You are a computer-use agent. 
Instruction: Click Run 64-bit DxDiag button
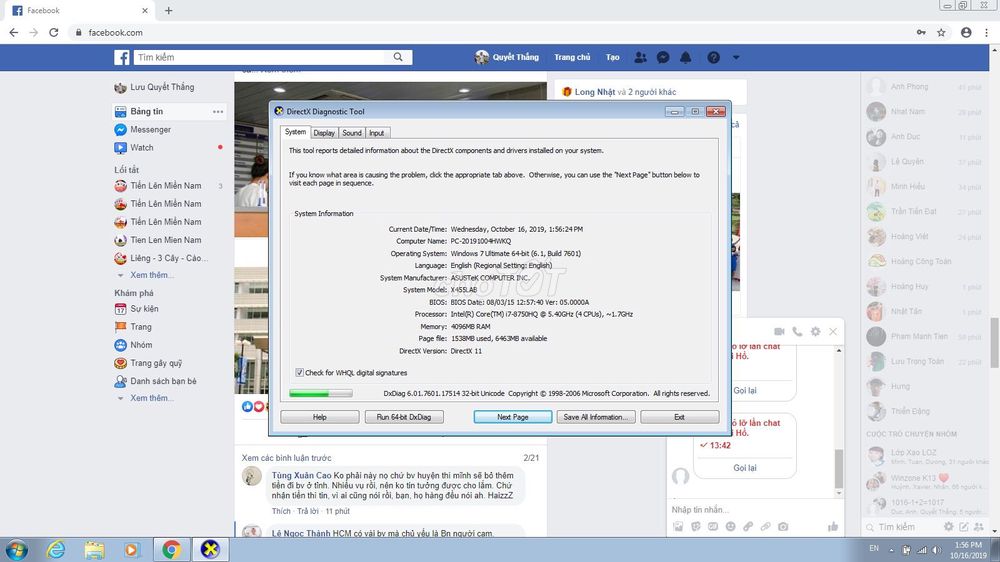[x=404, y=417]
